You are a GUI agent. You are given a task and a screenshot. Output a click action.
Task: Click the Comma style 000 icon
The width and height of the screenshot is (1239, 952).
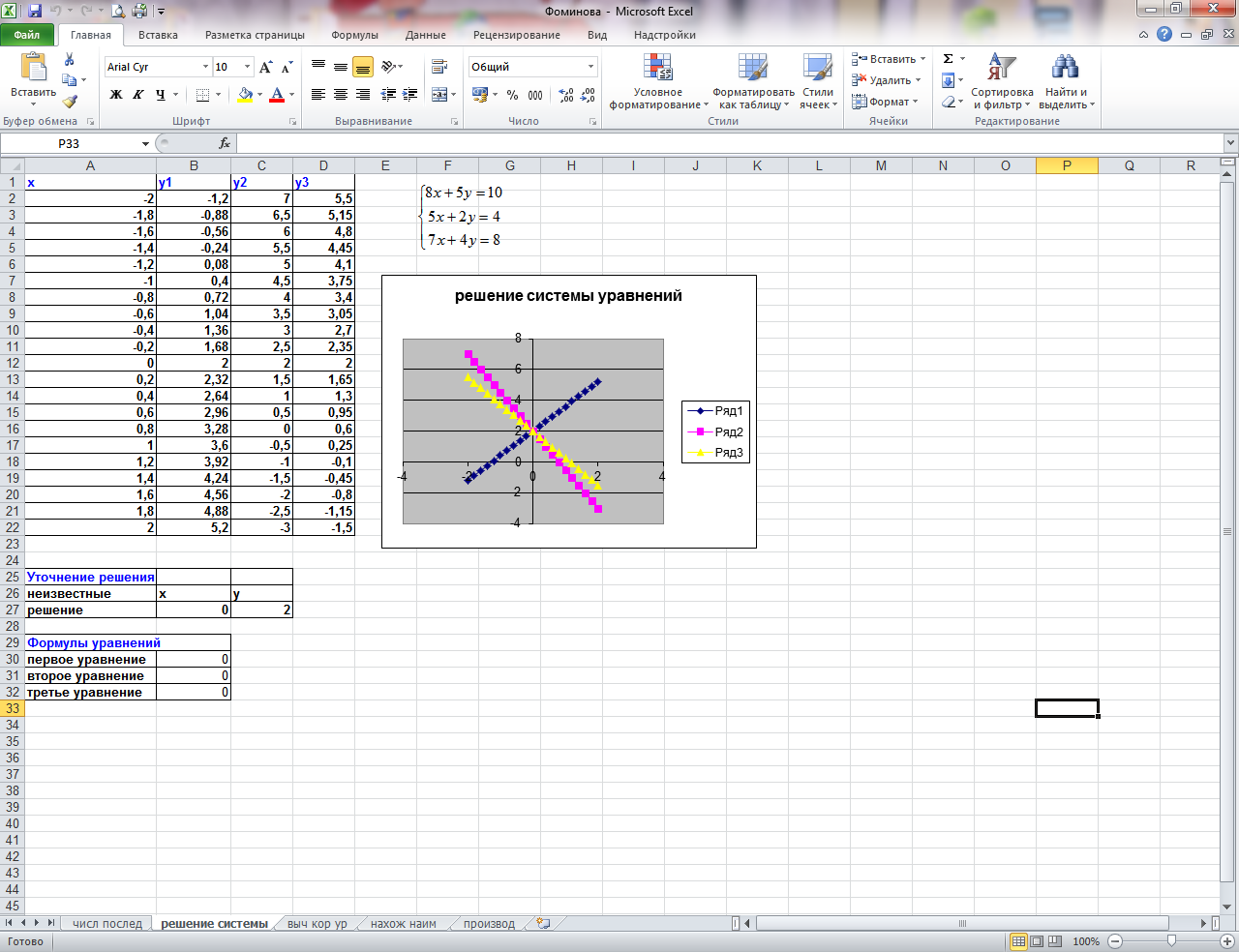pos(535,95)
